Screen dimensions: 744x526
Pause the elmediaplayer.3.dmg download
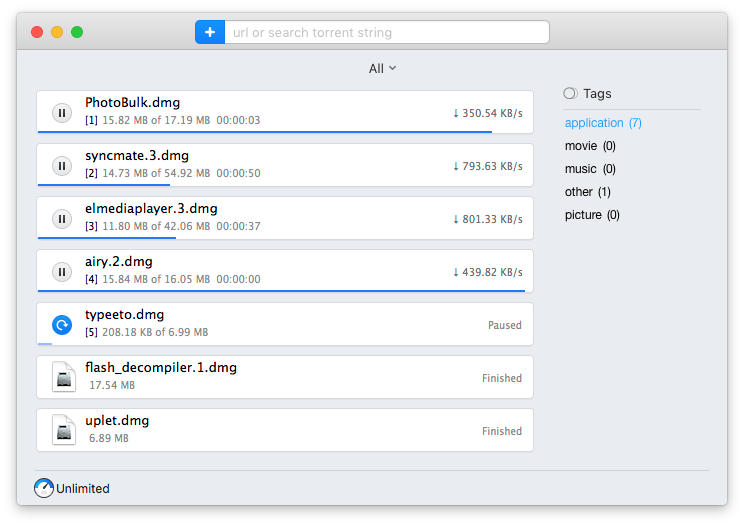point(62,219)
